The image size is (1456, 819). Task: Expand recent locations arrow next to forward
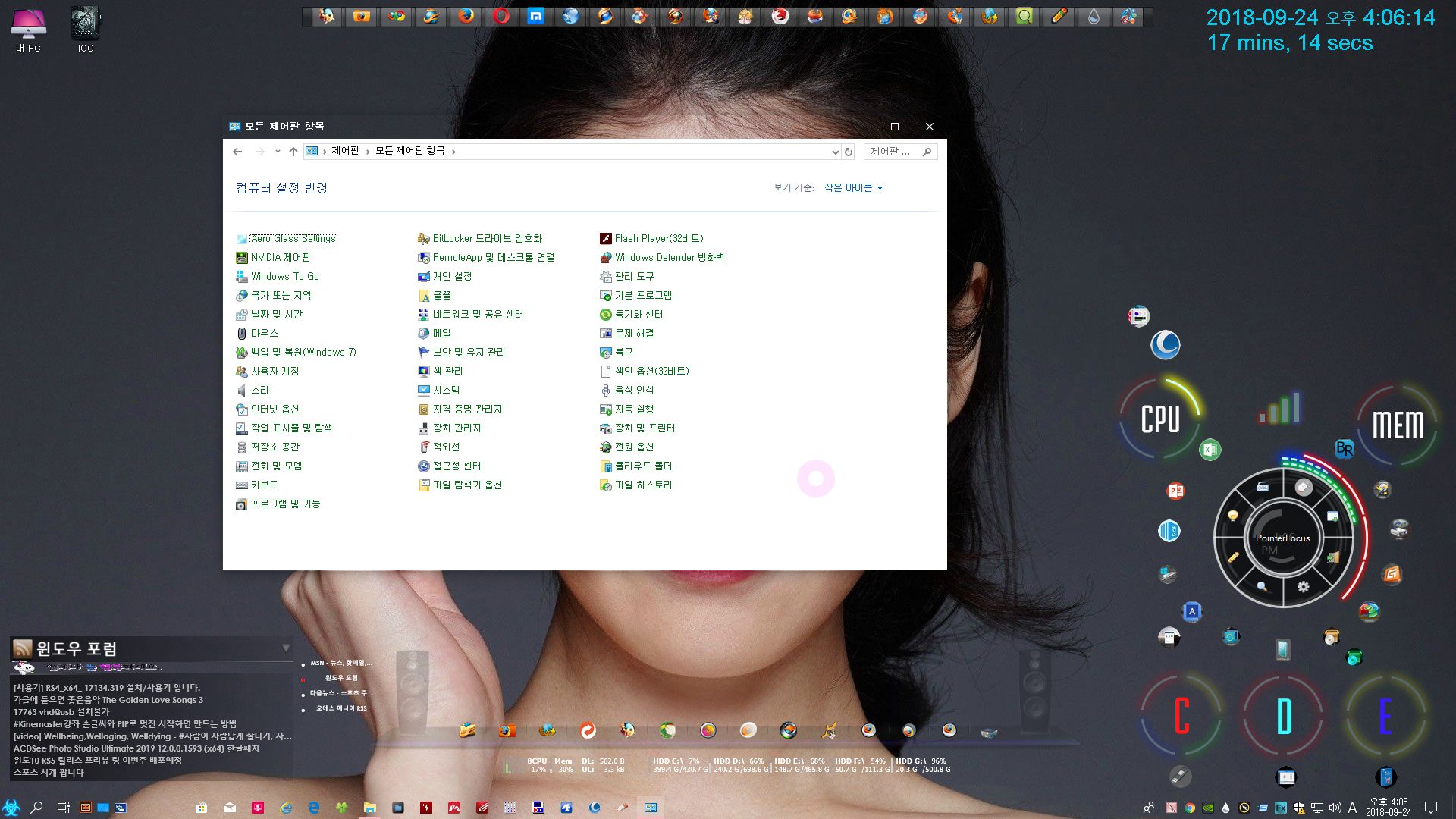[x=278, y=152]
